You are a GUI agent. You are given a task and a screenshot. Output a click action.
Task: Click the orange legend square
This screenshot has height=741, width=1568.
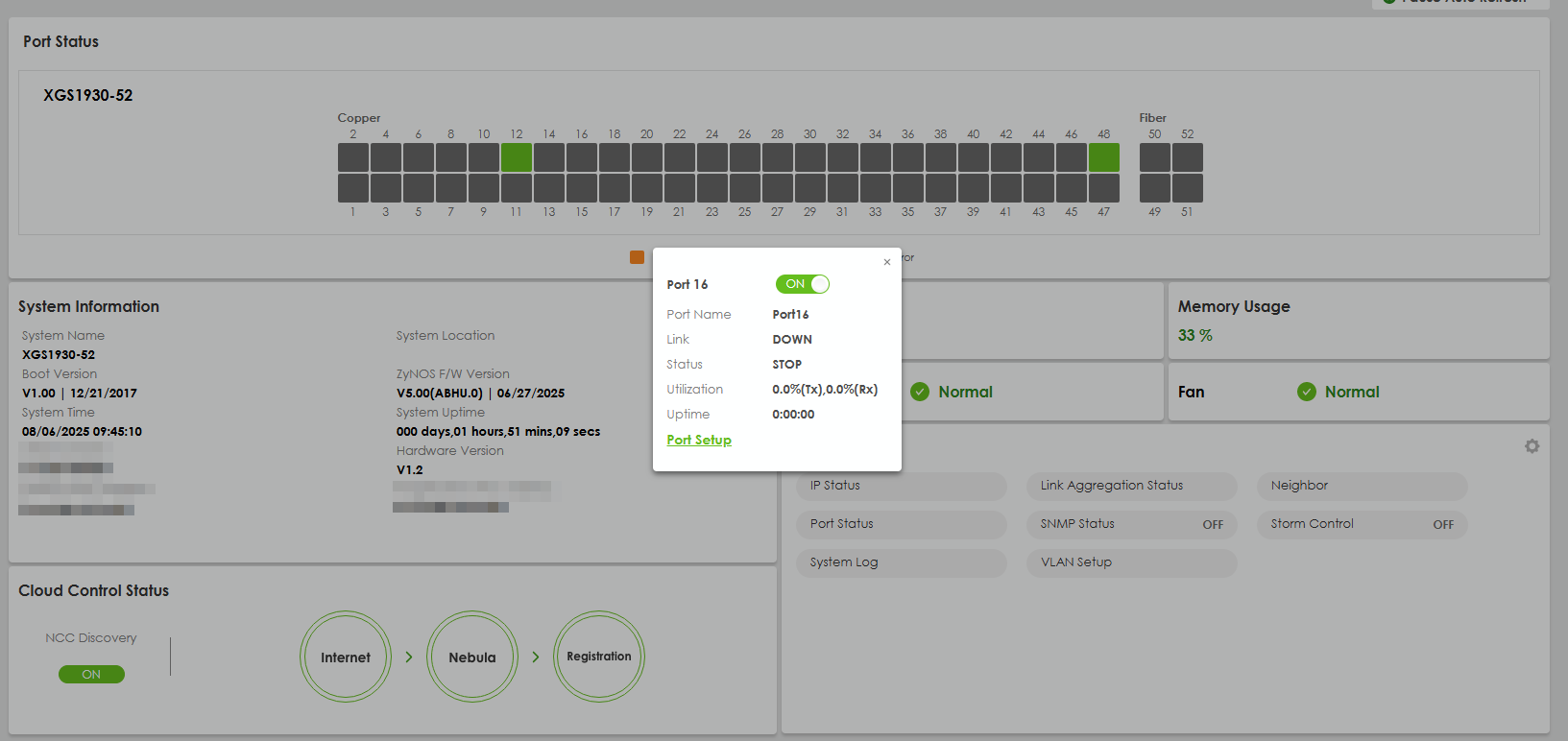point(637,257)
